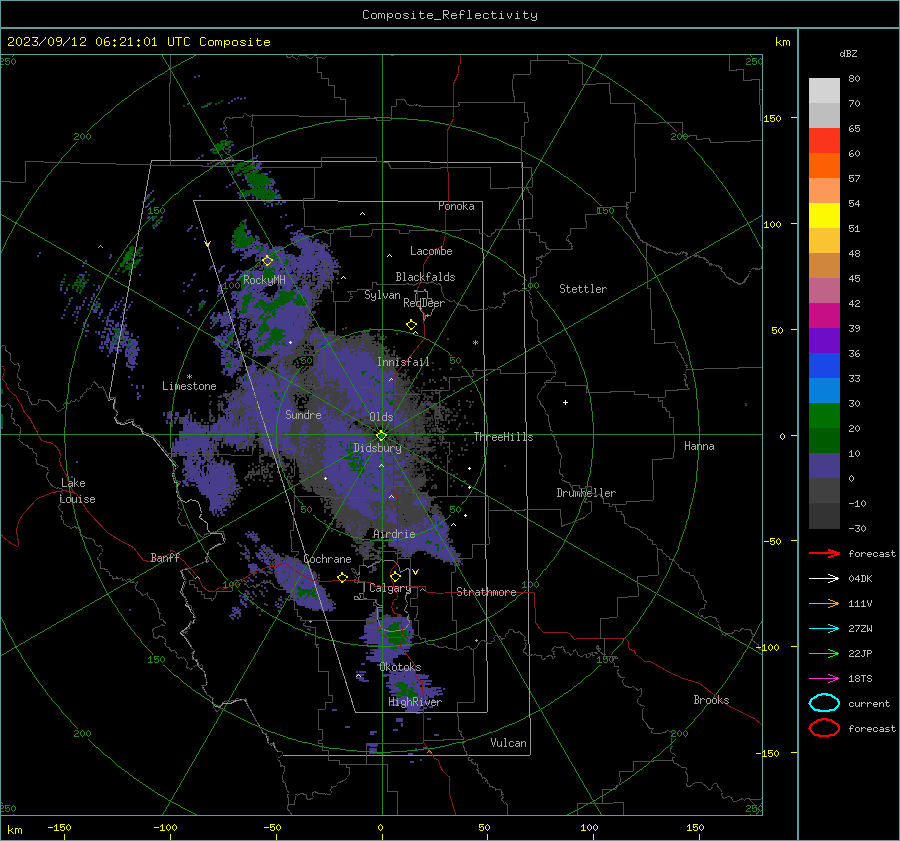The width and height of the screenshot is (900, 841).
Task: Click the blue 36 dBZ color swatch
Action: click(824, 365)
